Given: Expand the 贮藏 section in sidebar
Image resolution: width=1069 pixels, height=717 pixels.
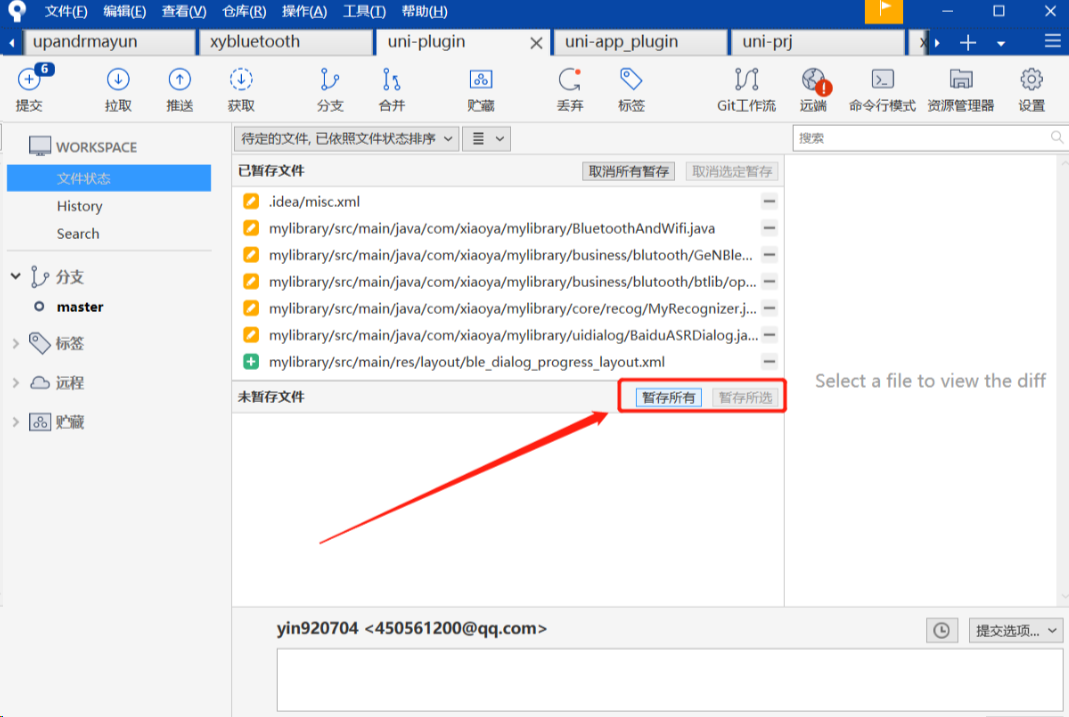Looking at the screenshot, I should (16, 423).
